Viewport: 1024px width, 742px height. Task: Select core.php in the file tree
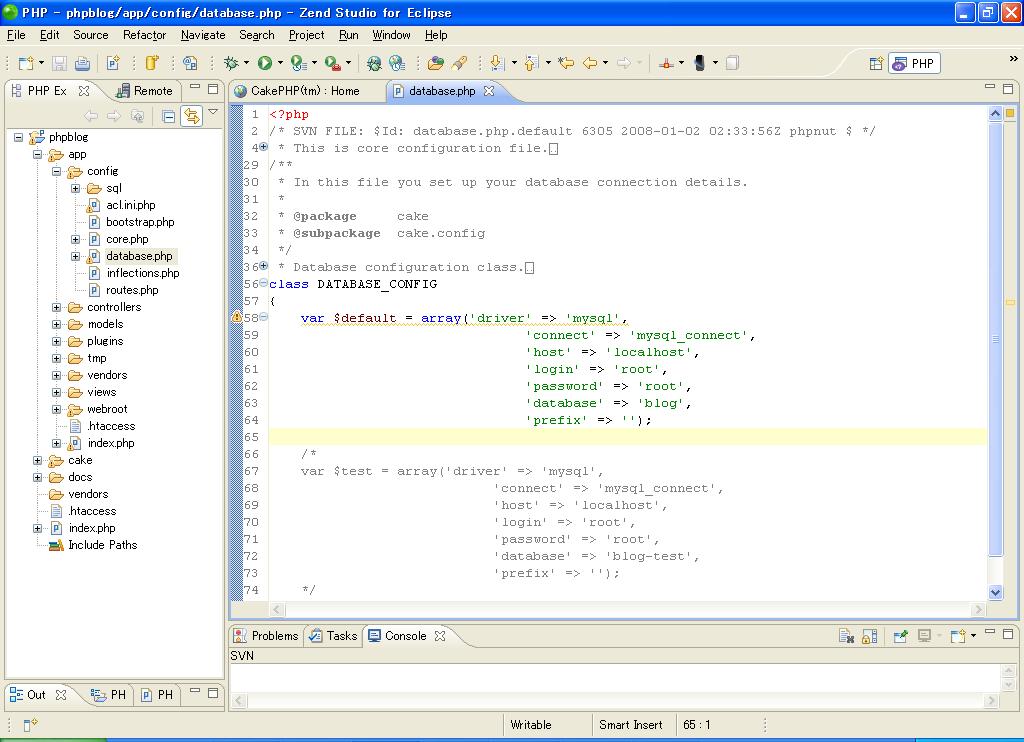click(x=127, y=239)
